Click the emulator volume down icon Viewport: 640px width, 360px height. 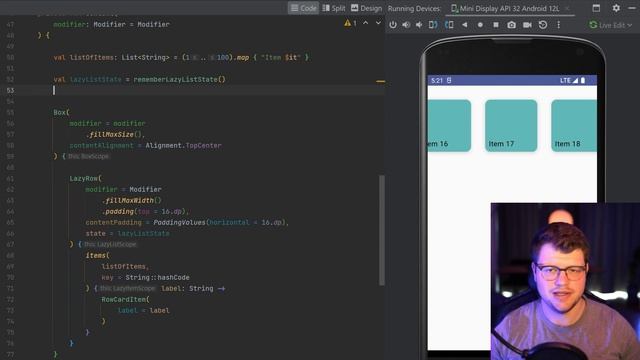coord(419,25)
